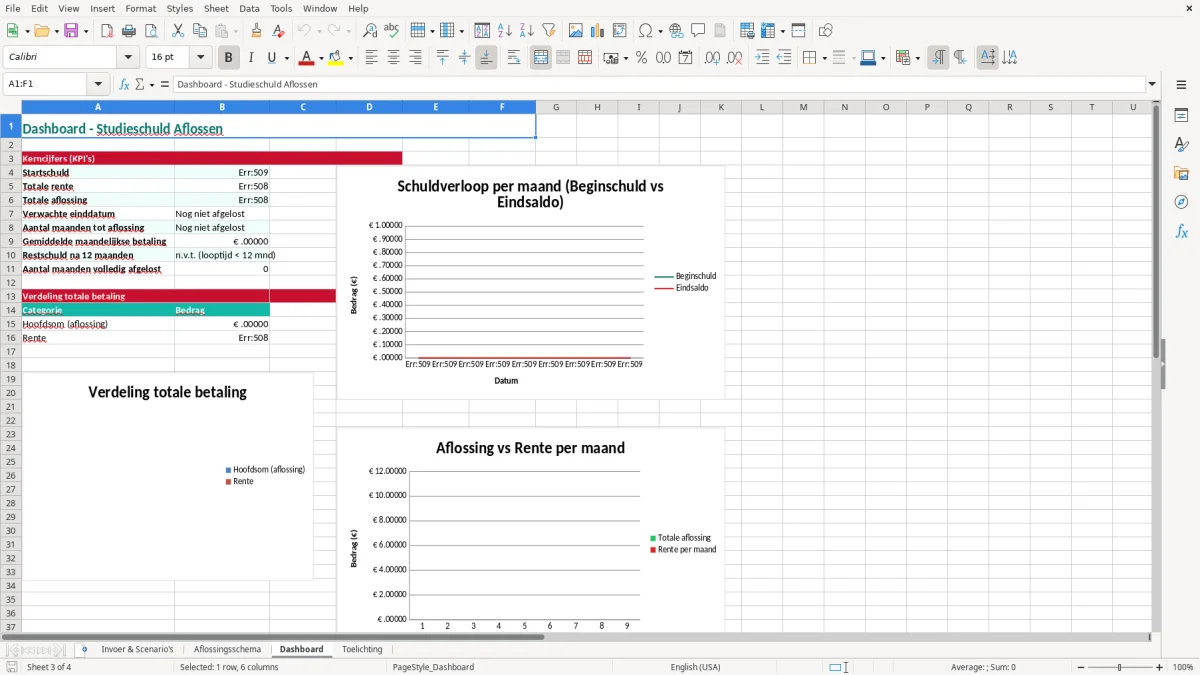
Task: Click the Export as PDF icon
Action: [107, 31]
